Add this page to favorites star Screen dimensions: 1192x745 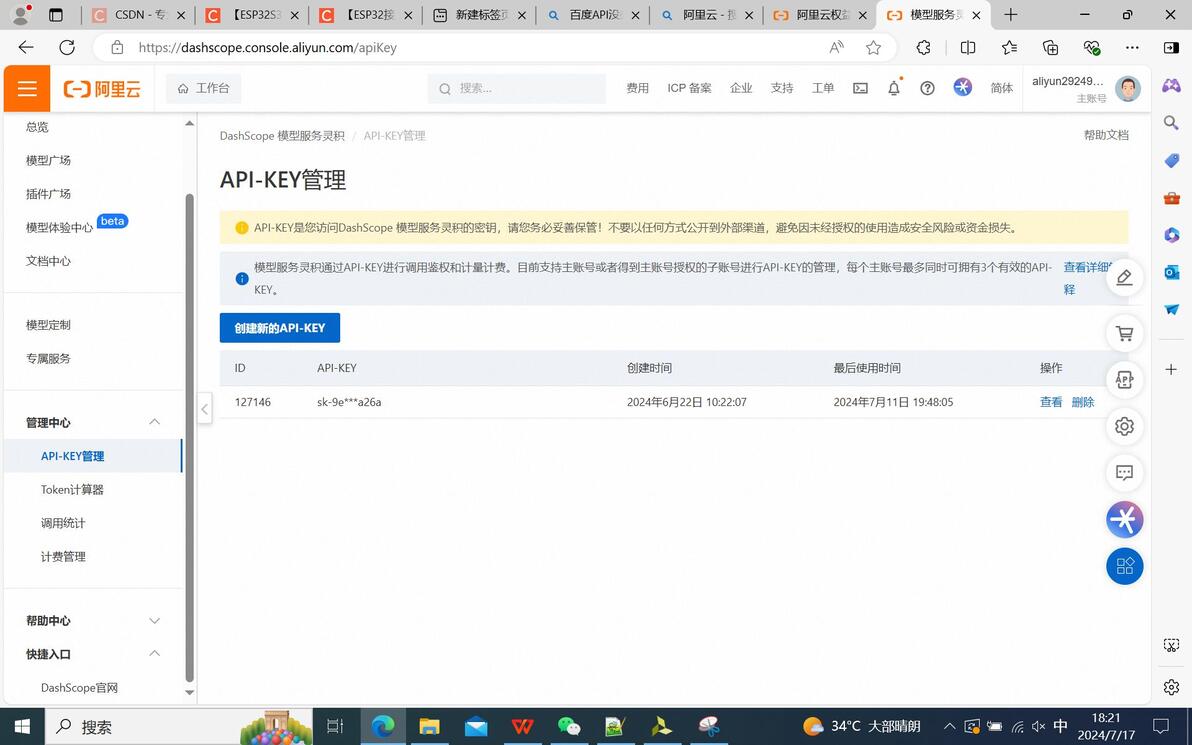[873, 48]
